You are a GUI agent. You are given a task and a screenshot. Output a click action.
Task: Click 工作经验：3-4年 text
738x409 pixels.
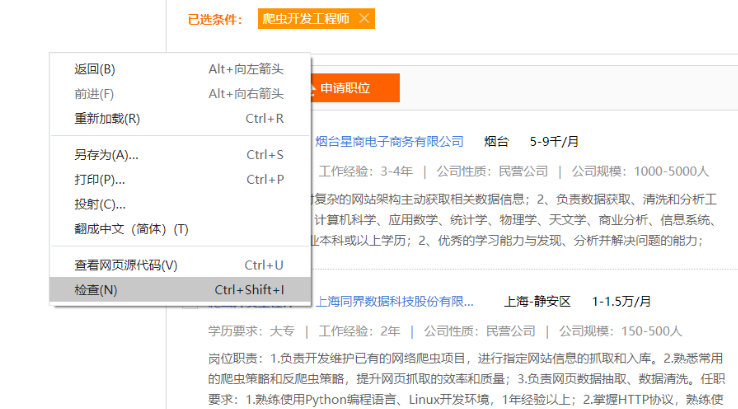click(x=366, y=171)
